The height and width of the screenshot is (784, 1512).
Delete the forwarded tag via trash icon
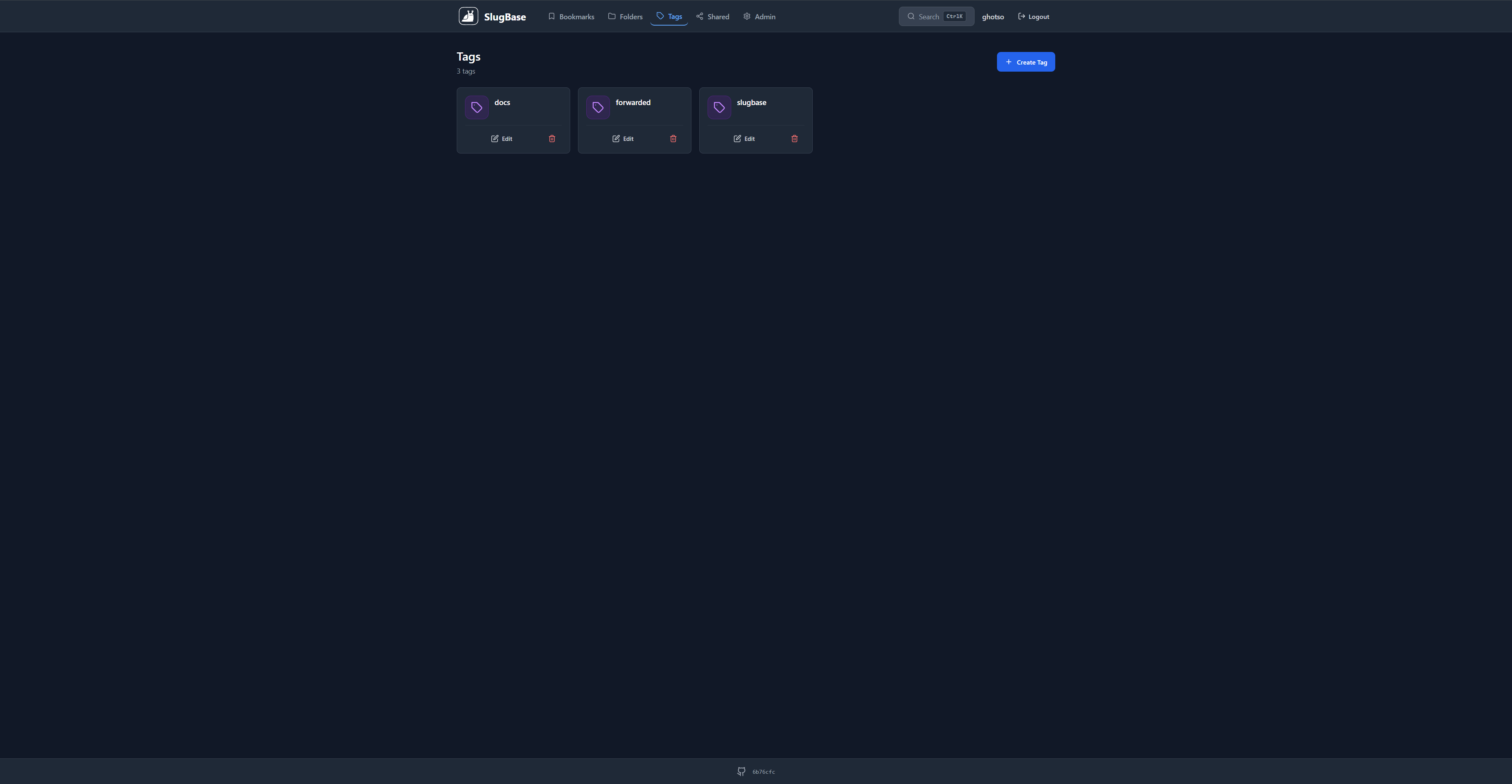[673, 139]
